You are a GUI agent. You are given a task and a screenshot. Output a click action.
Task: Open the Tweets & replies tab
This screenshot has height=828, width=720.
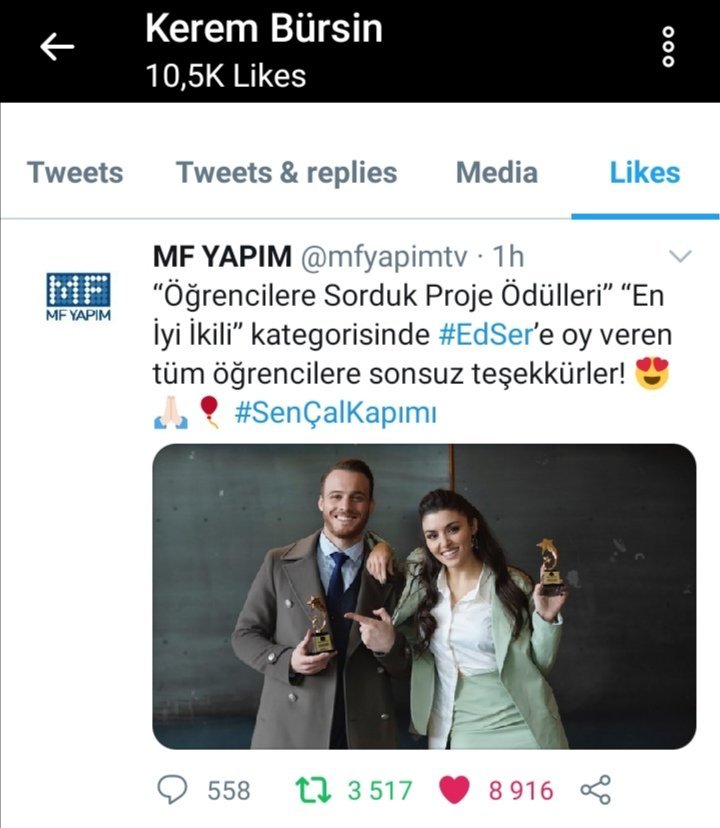pos(287,173)
